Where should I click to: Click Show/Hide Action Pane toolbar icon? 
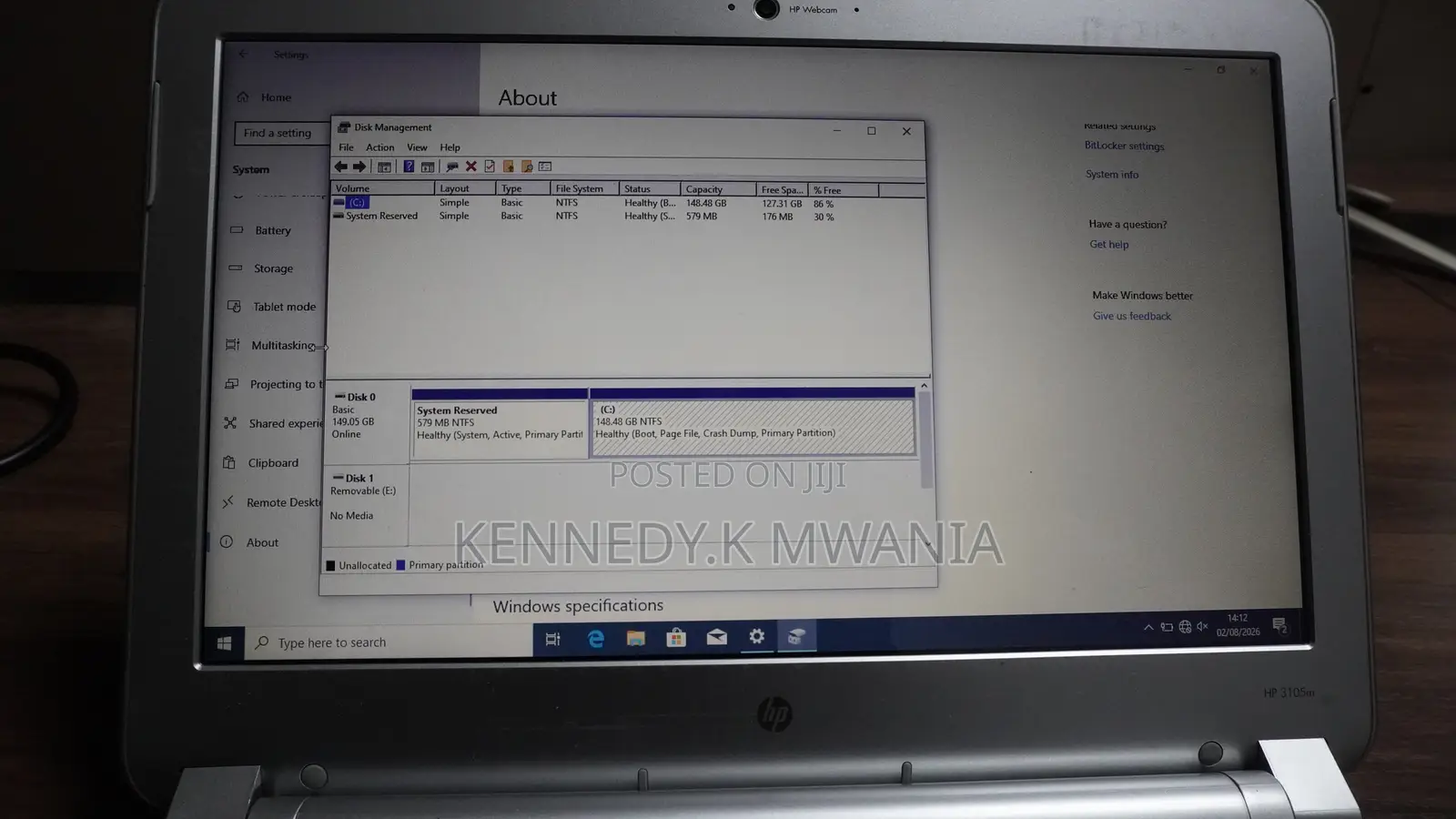point(428,167)
